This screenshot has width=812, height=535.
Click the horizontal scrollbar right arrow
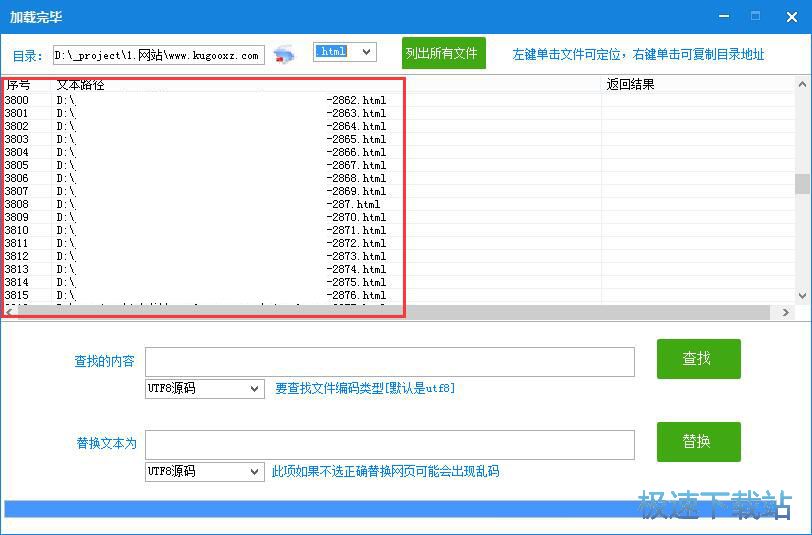click(788, 312)
